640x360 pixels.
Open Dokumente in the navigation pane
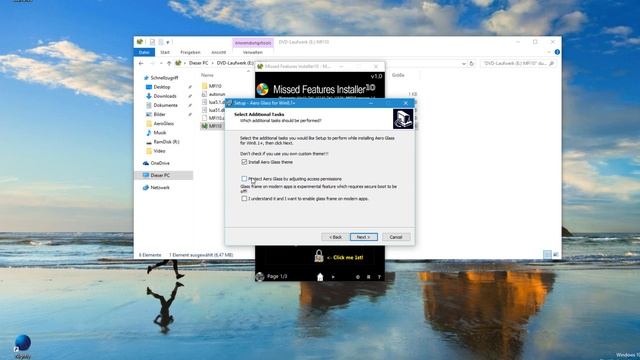(x=165, y=105)
